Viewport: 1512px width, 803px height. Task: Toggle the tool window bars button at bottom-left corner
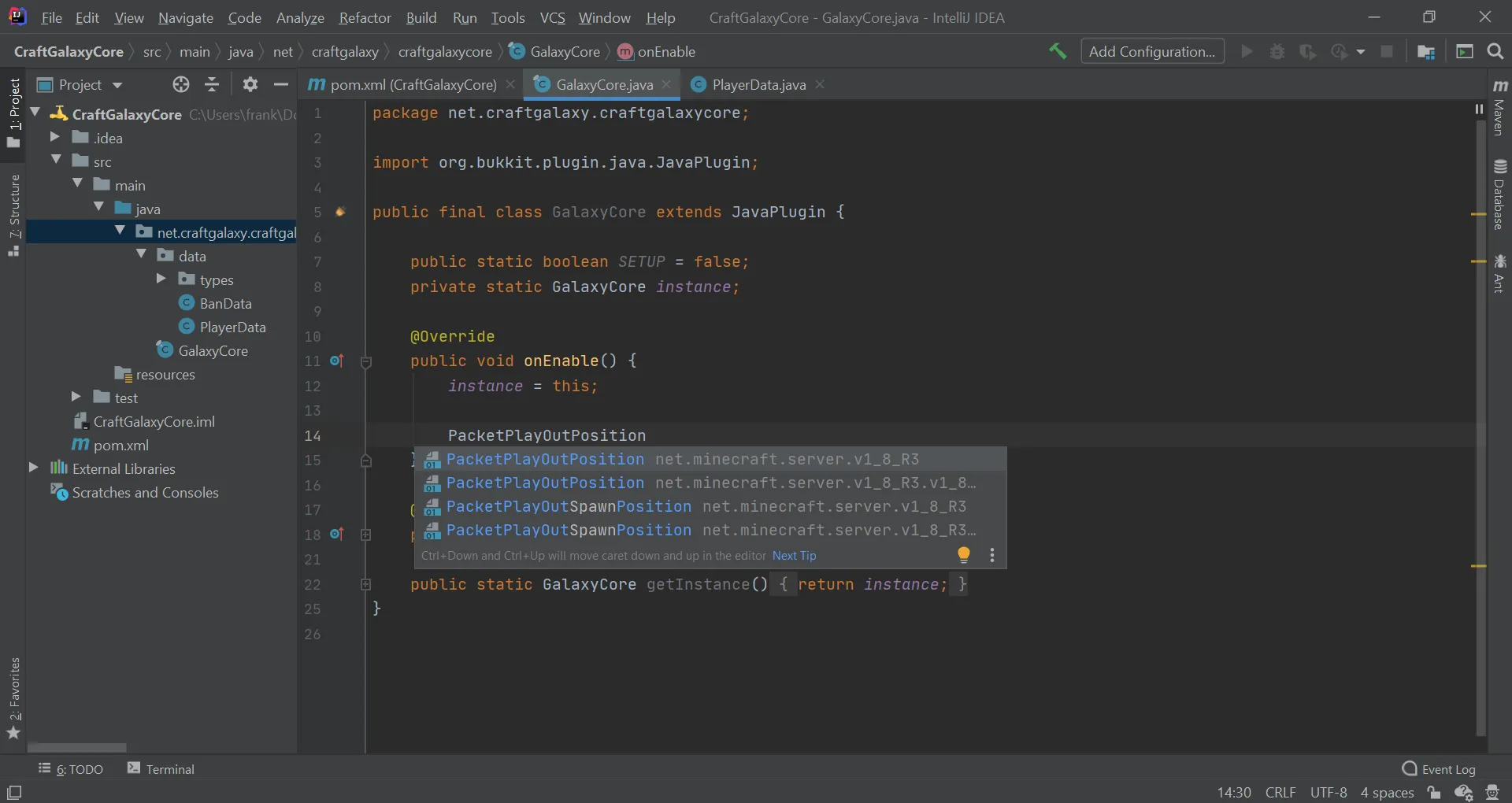[x=14, y=792]
